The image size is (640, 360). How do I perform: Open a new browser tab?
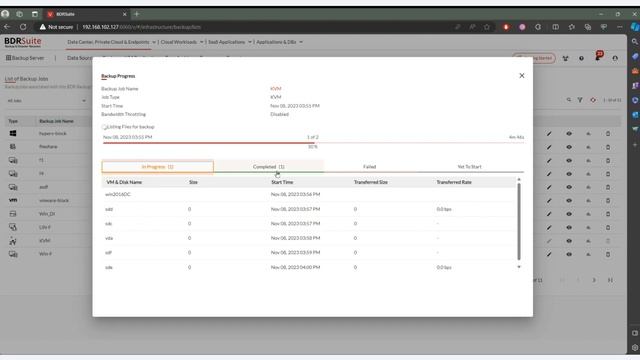point(137,14)
